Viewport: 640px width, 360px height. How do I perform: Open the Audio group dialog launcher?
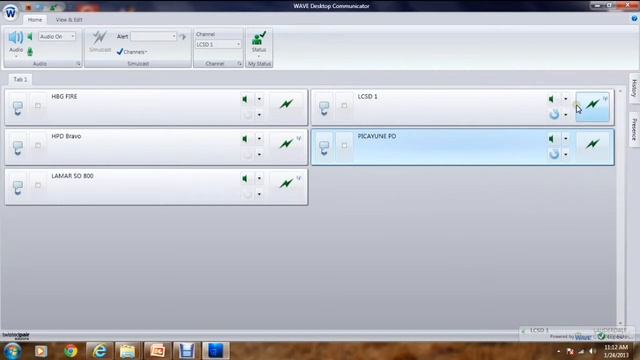coord(78,64)
